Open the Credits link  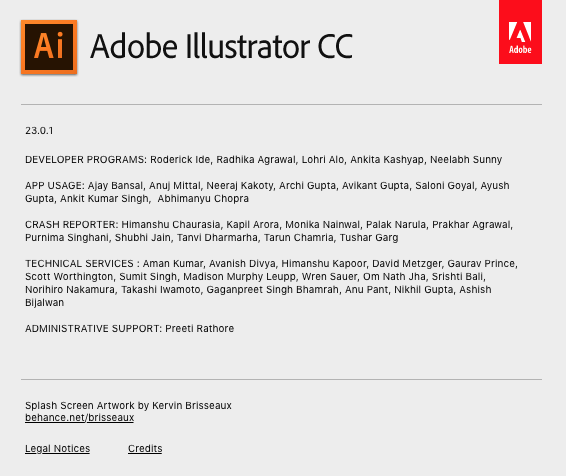145,449
